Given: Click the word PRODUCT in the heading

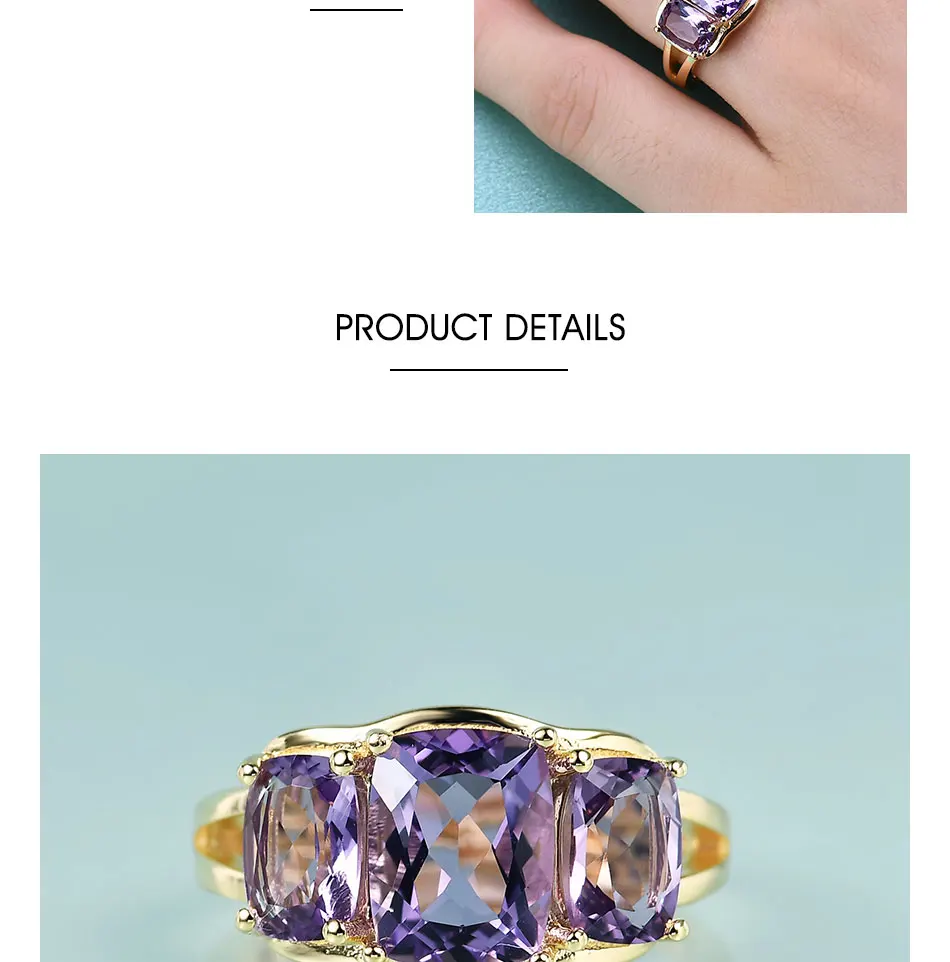Looking at the screenshot, I should [414, 328].
